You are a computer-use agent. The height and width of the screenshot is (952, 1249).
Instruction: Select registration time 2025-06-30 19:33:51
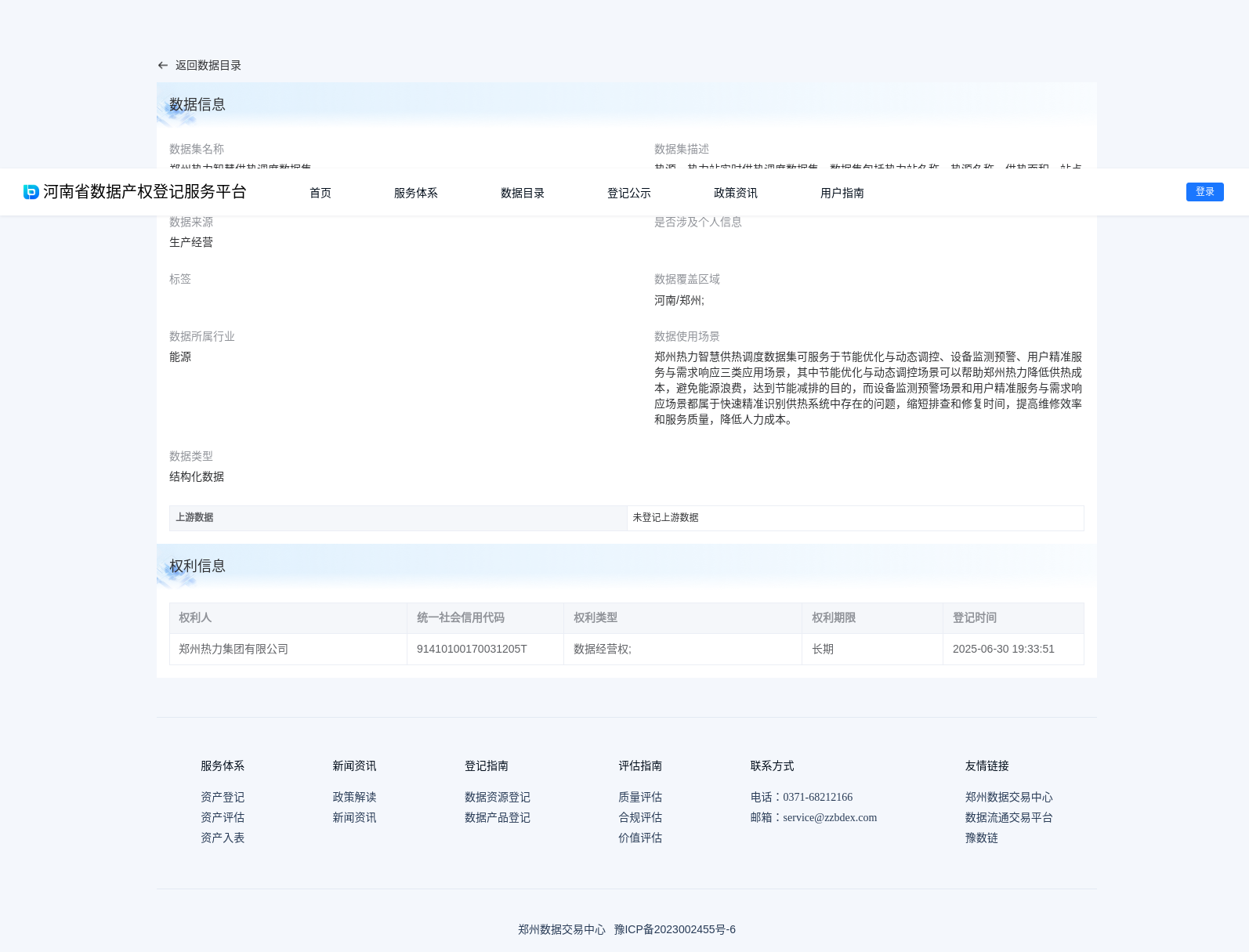click(1013, 649)
